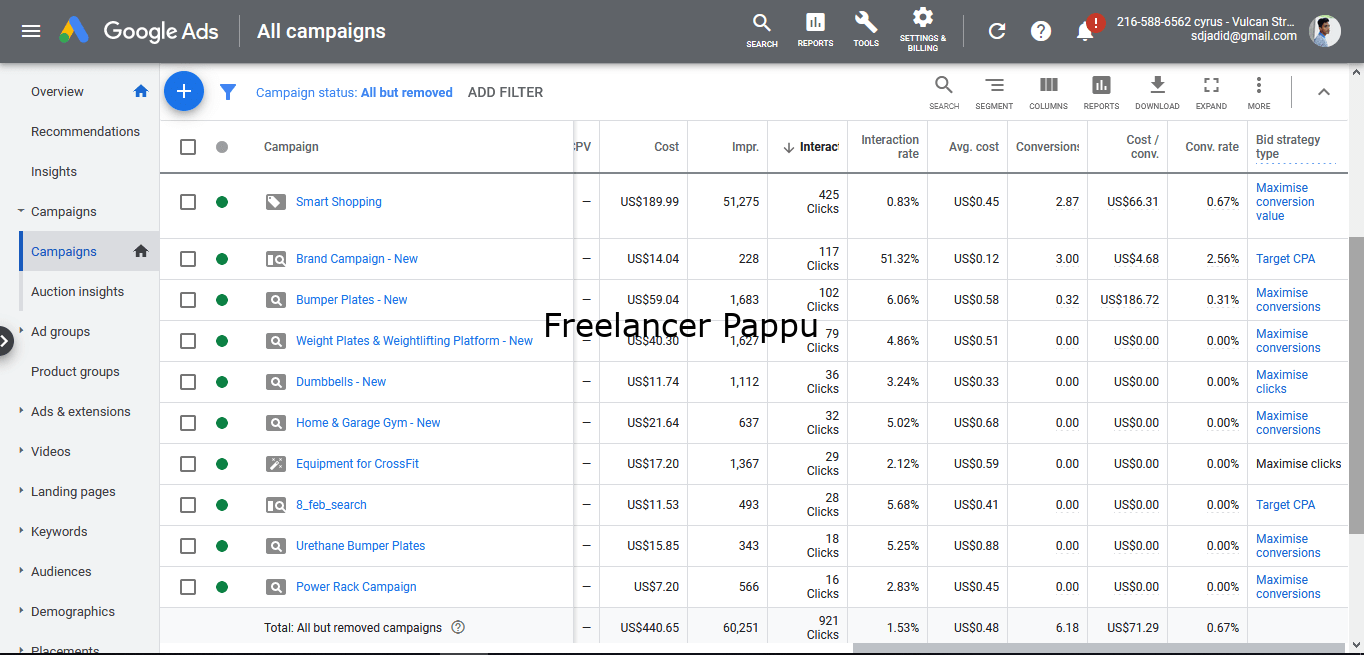The width and height of the screenshot is (1364, 655).
Task: Expand the Demographics sidebar section
Action: (21, 611)
